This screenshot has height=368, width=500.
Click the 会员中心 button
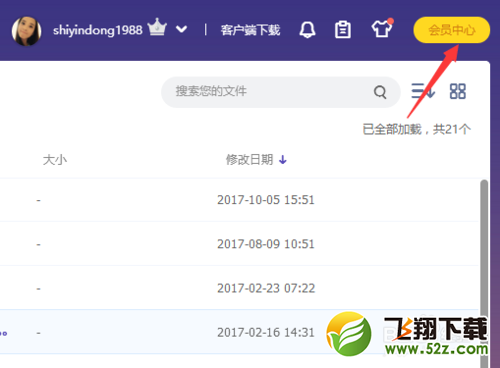click(452, 30)
